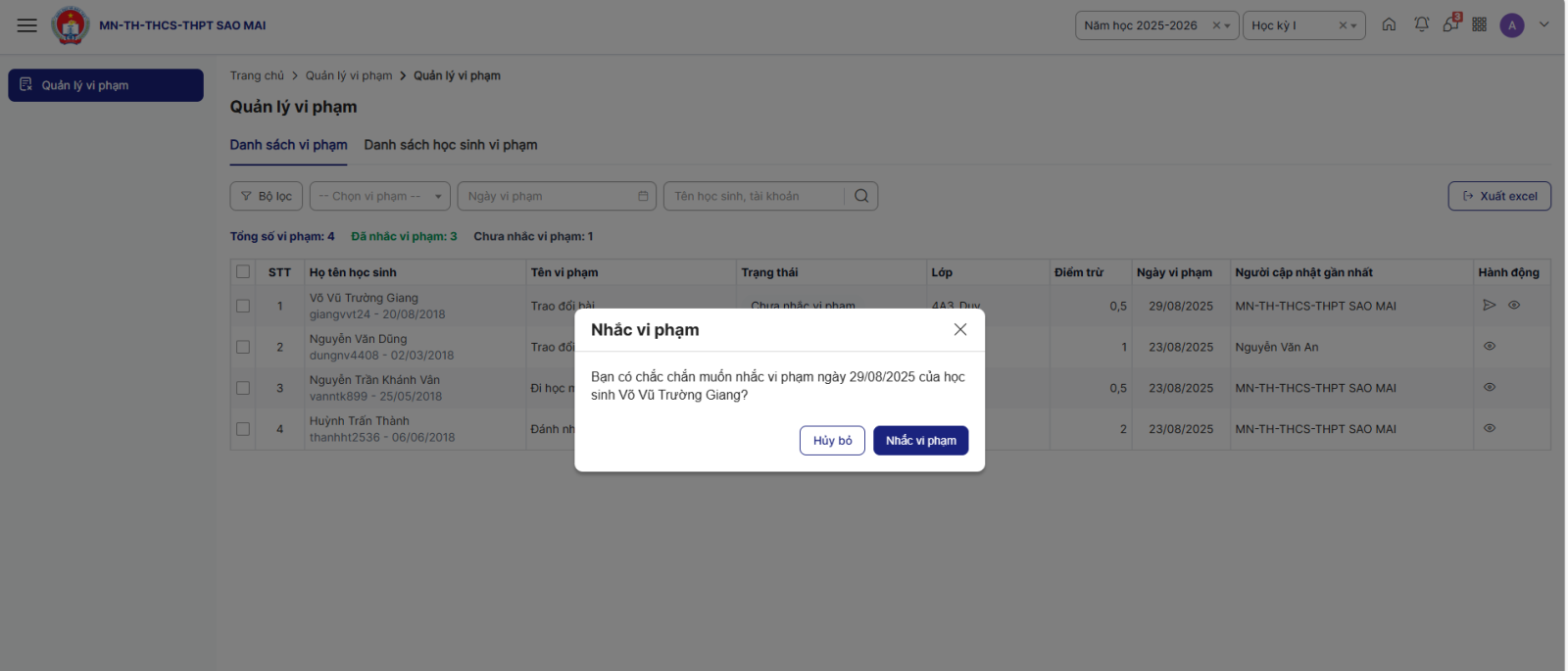Click the purple user avatar
The height and width of the screenshot is (671, 1568).
(1512, 25)
